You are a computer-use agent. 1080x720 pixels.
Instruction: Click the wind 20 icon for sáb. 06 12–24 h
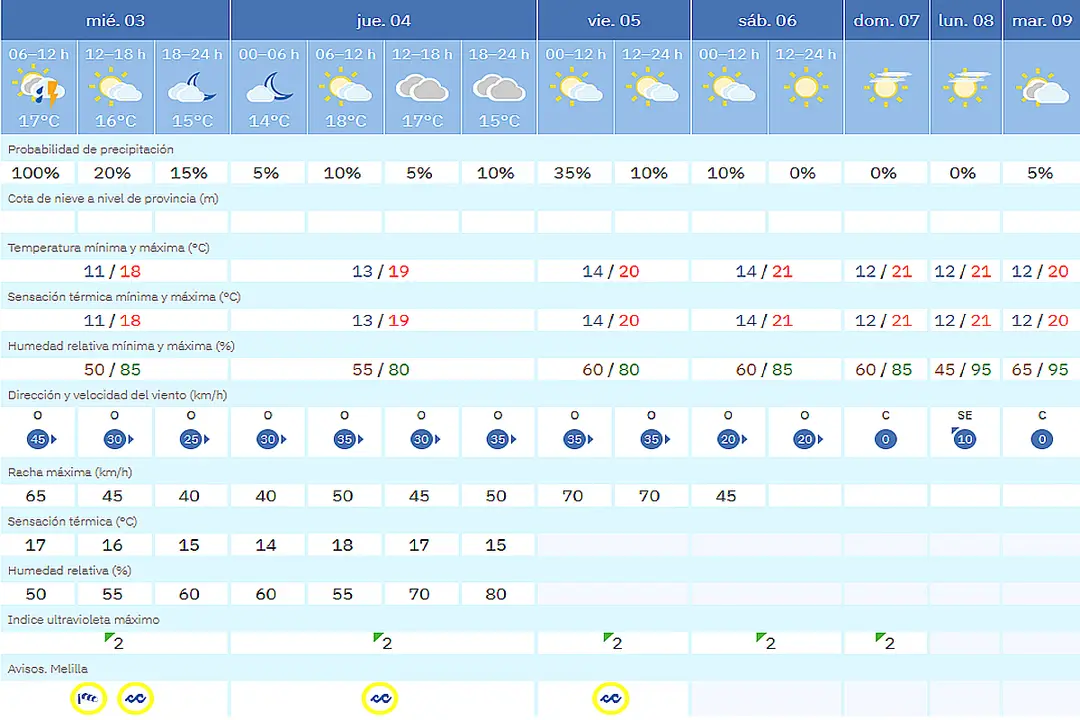click(x=807, y=439)
